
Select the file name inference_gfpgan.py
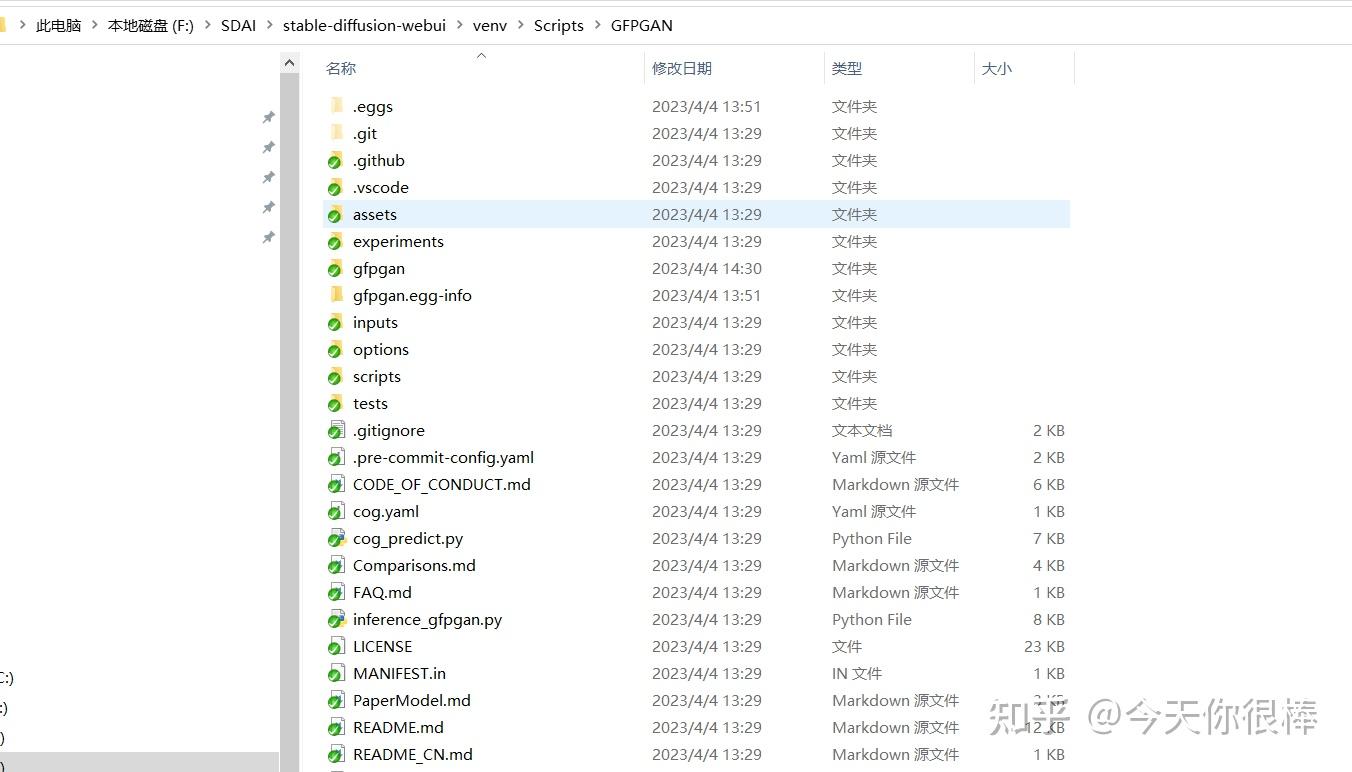tap(427, 619)
